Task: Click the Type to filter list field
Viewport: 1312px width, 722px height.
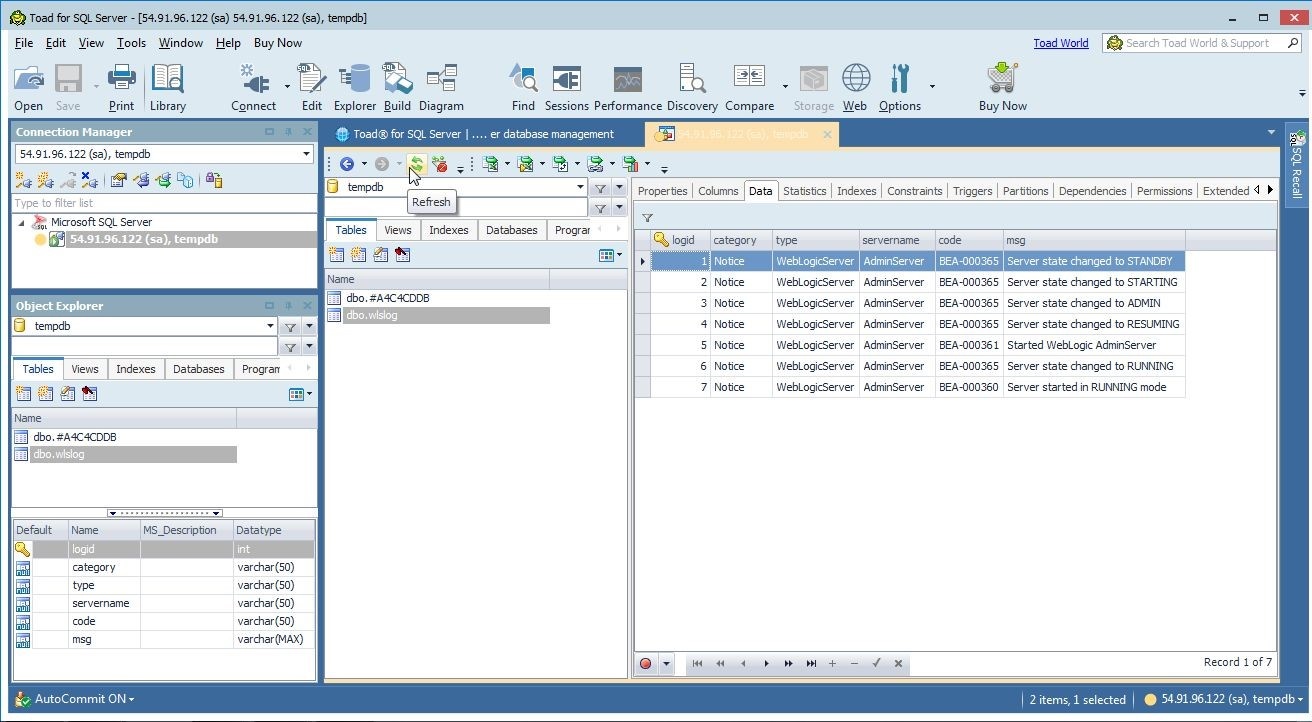Action: [164, 203]
